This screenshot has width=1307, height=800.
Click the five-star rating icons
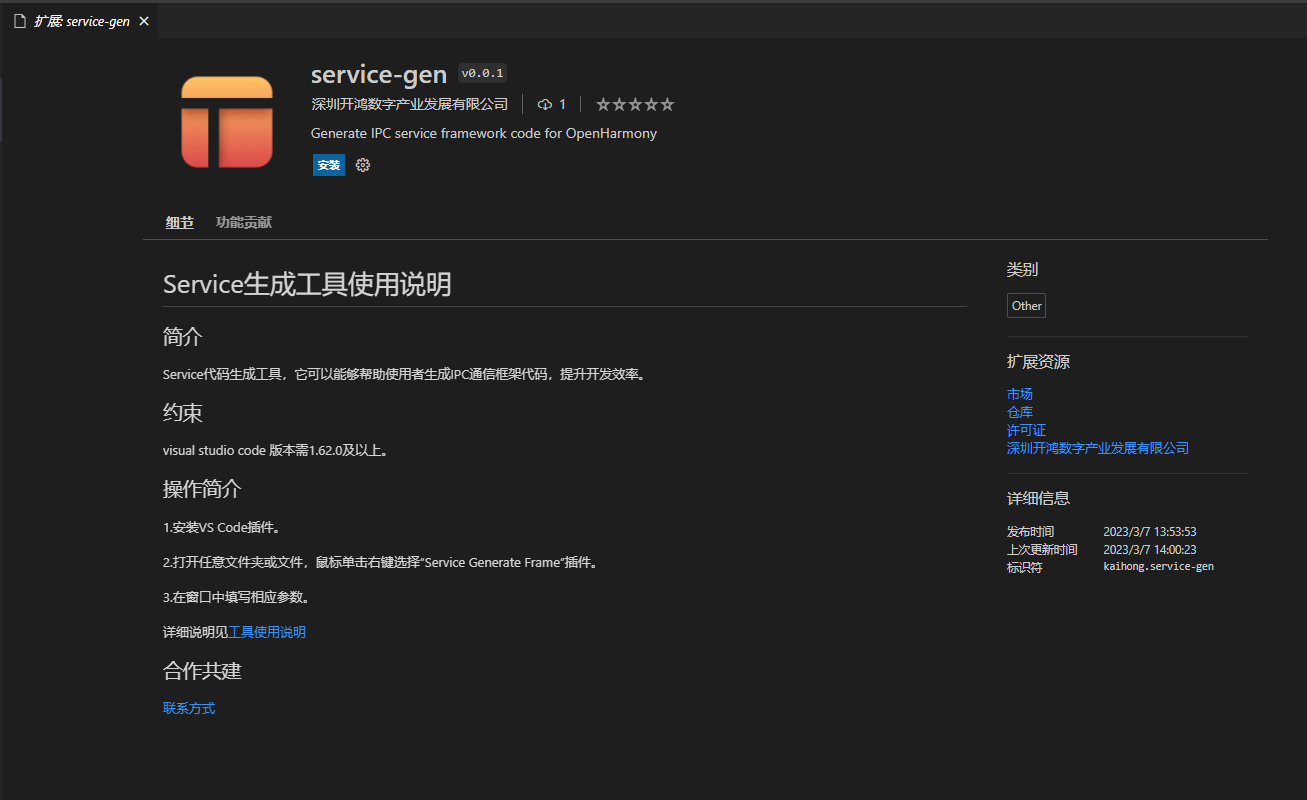635,104
